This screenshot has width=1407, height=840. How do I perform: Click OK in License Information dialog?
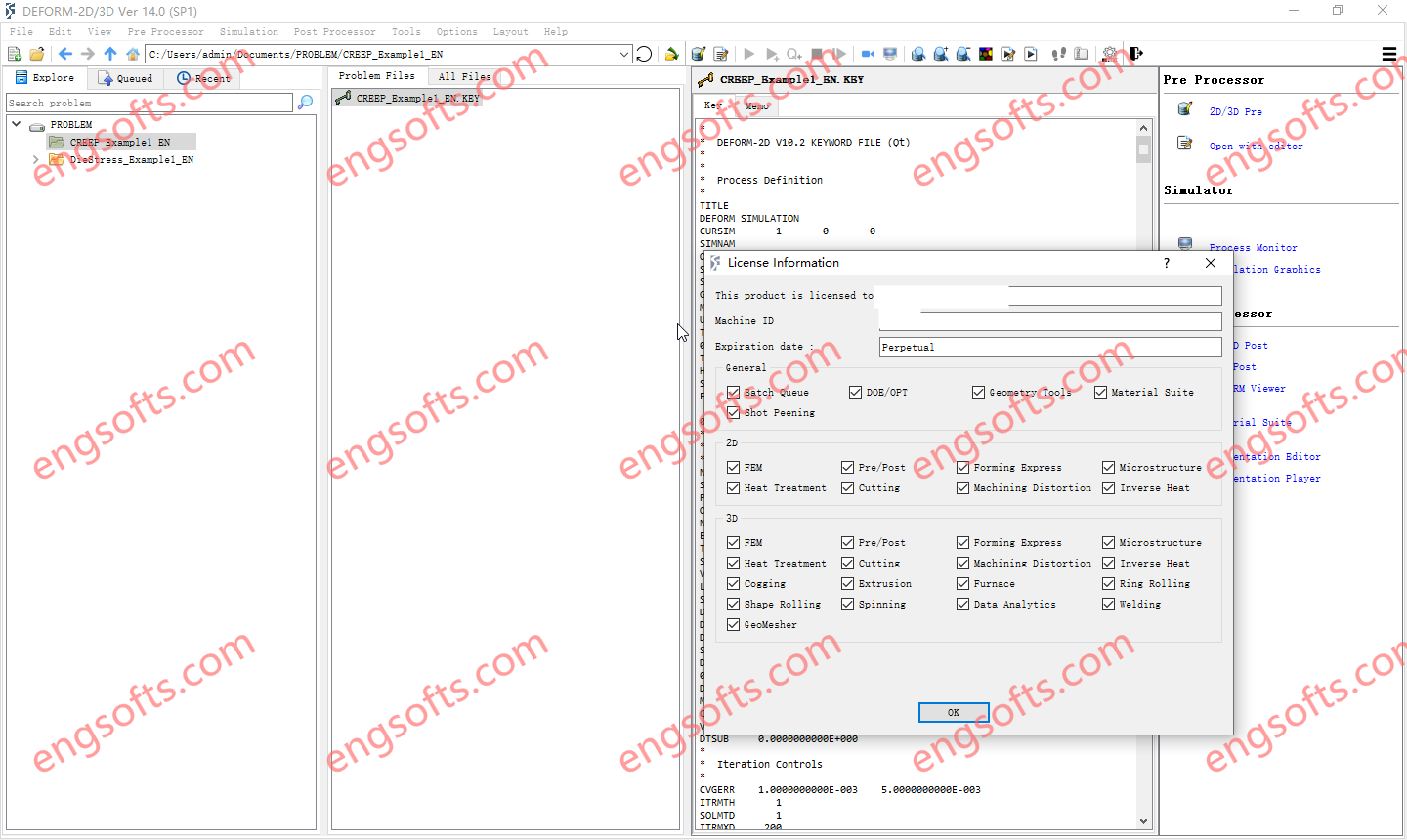tap(954, 712)
